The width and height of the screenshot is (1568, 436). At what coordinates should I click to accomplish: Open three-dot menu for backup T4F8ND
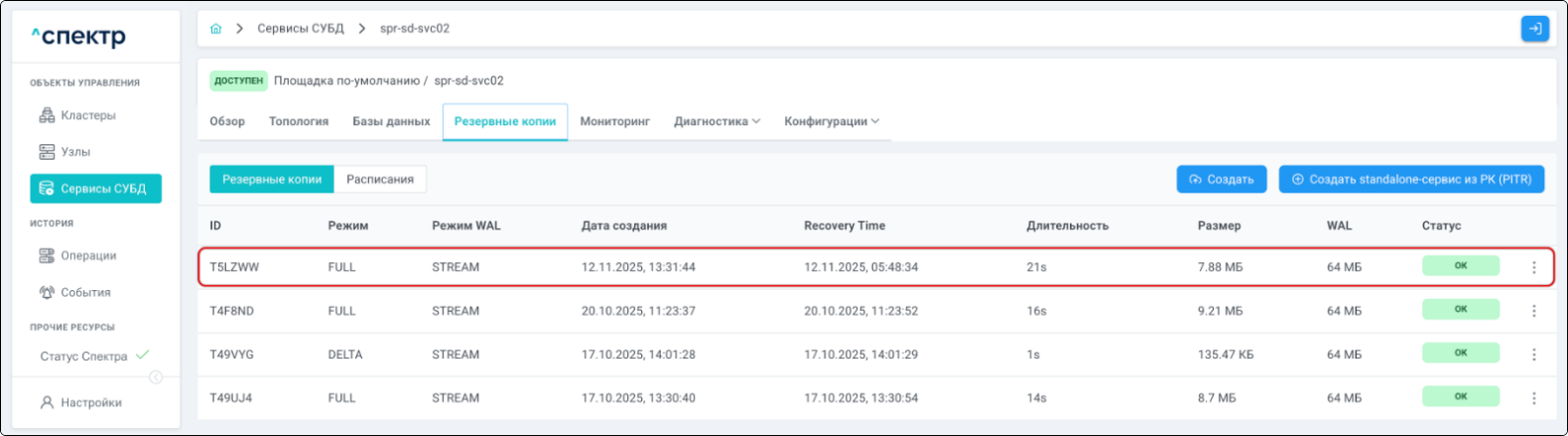pyautogui.click(x=1533, y=311)
